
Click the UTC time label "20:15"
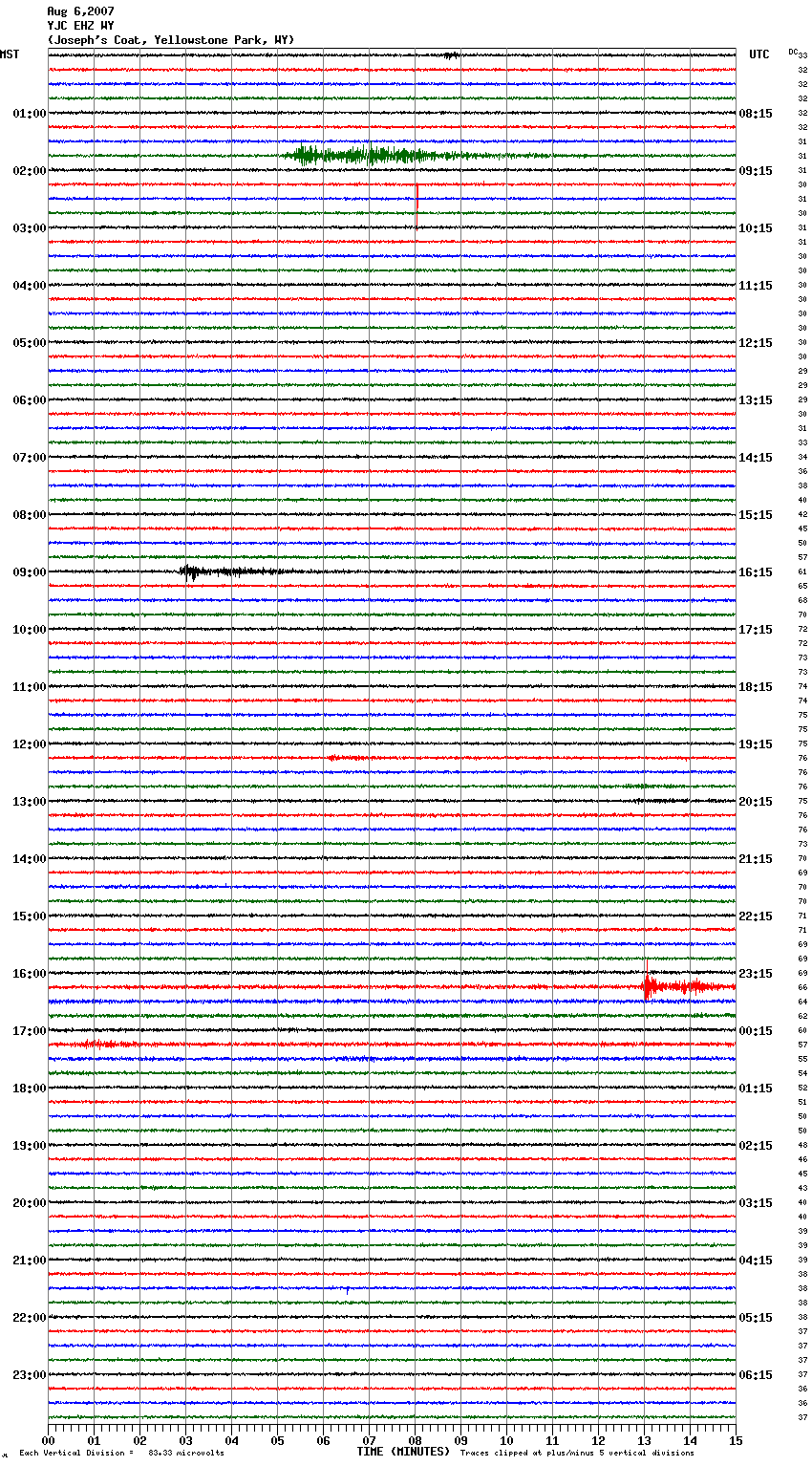coord(756,802)
